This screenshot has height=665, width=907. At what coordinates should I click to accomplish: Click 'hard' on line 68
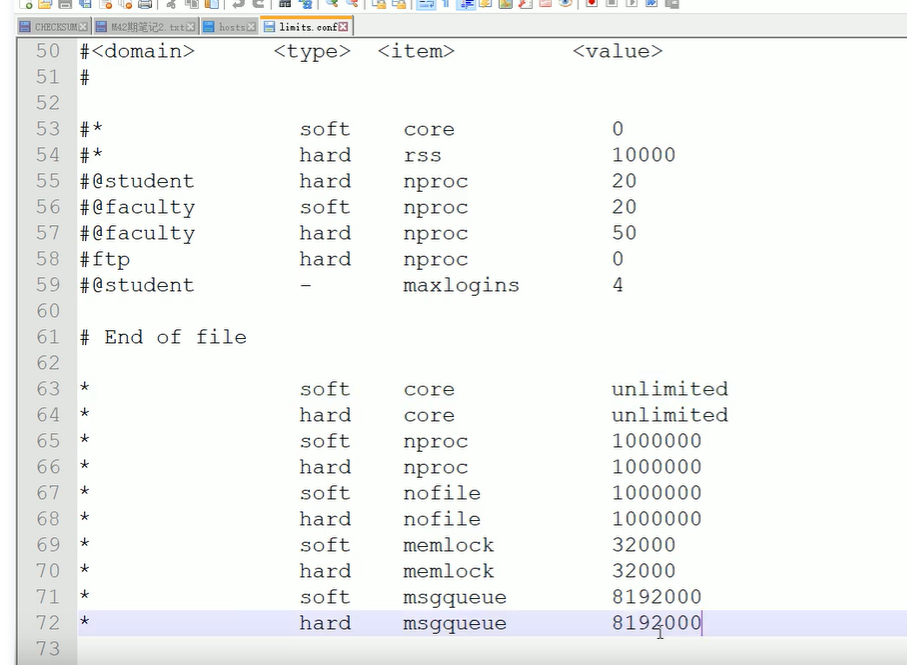pyautogui.click(x=325, y=519)
